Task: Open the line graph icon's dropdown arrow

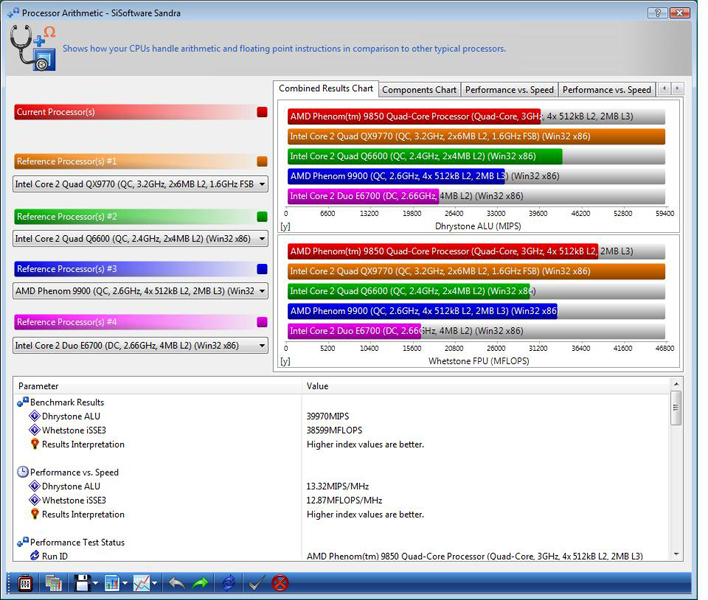Action: tap(154, 583)
